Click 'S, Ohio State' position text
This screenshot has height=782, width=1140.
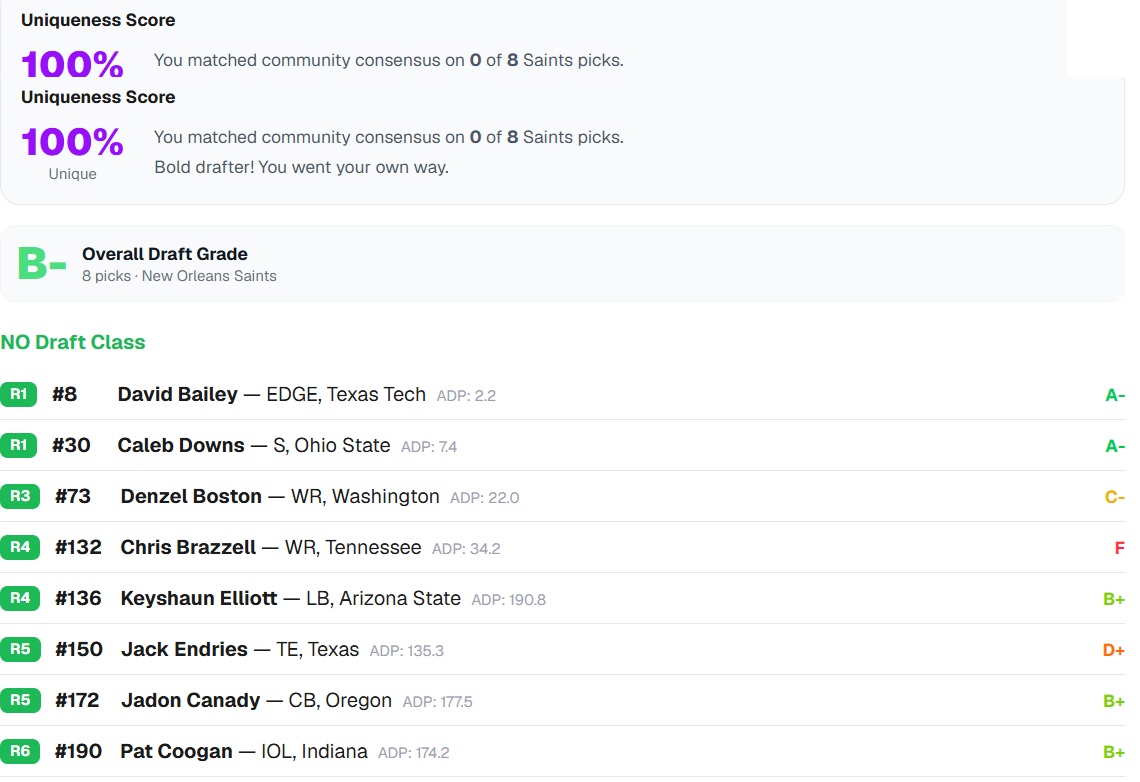point(332,445)
